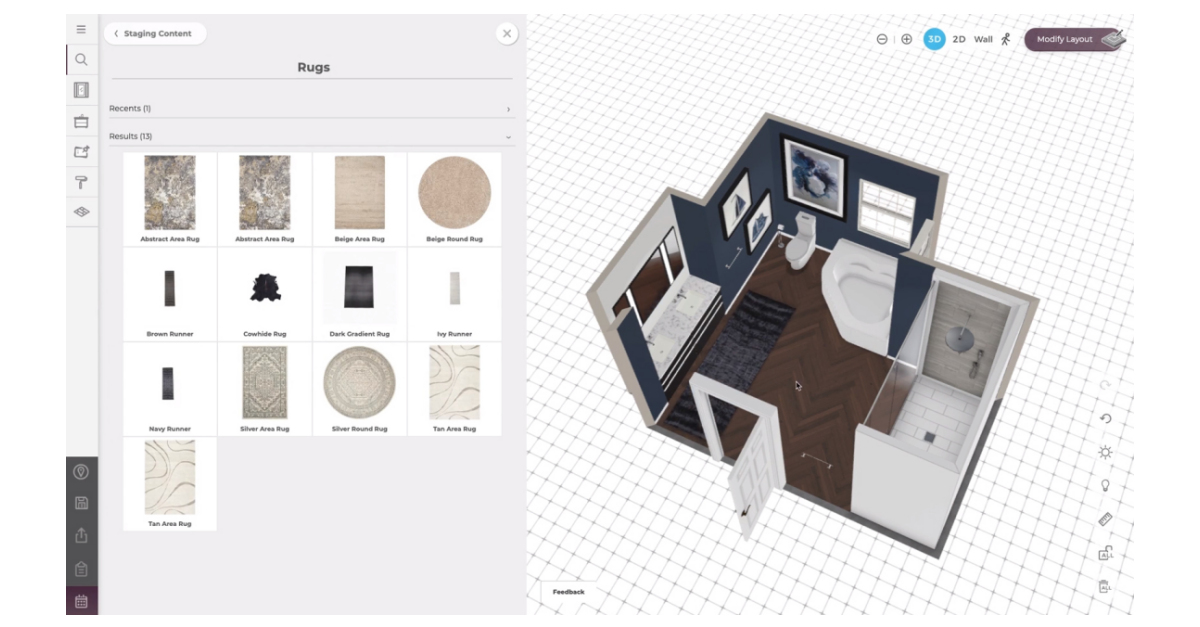Click the undo arrow icon
This screenshot has width=1200, height=627.
point(1105,419)
